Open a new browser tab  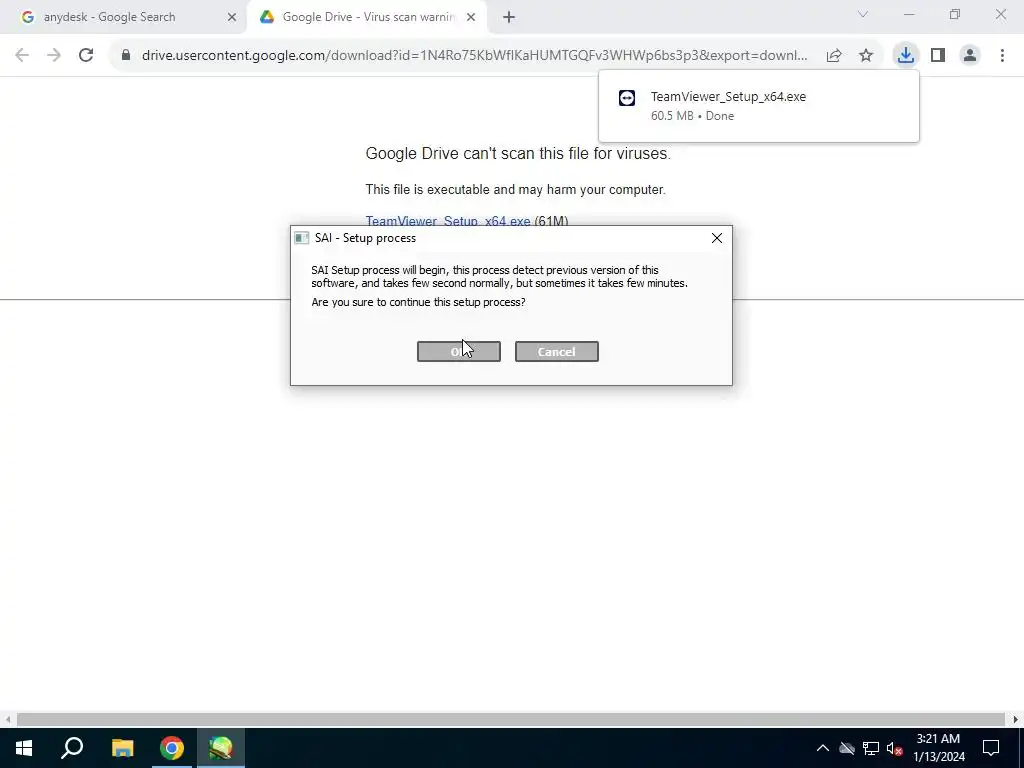(x=509, y=18)
